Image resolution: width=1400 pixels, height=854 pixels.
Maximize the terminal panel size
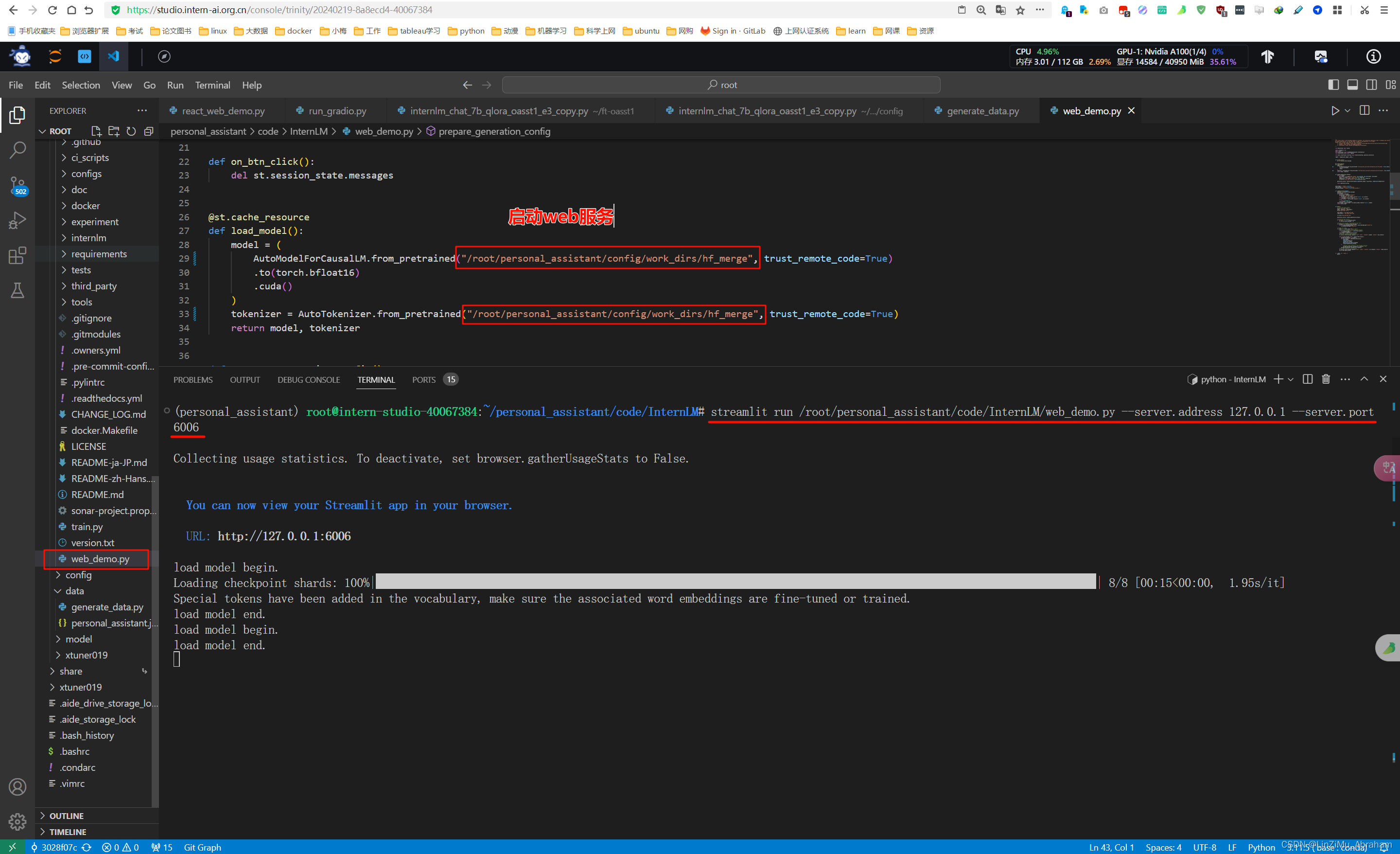tap(1364, 379)
